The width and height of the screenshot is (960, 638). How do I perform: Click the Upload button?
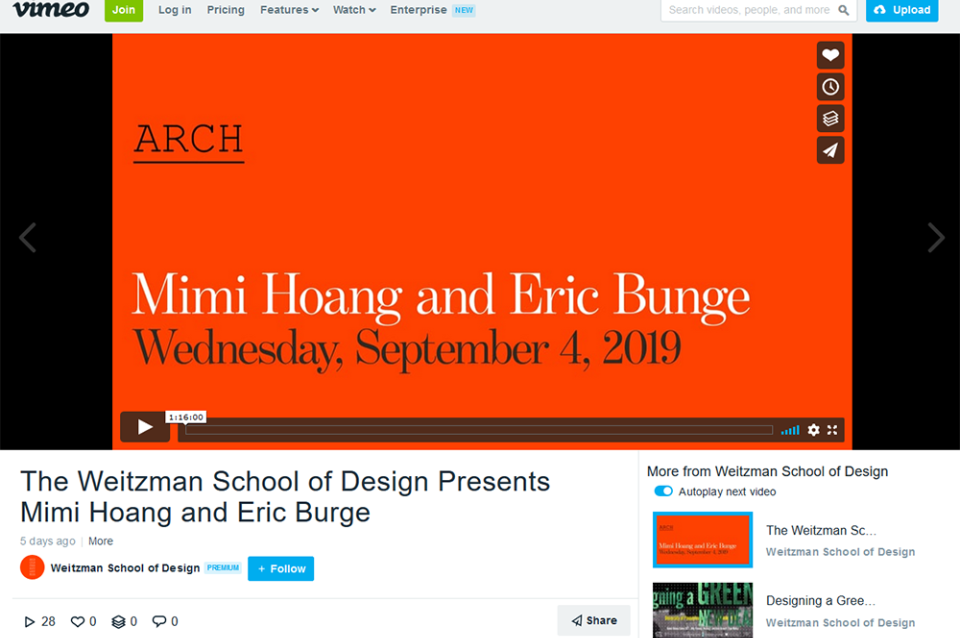(902, 10)
